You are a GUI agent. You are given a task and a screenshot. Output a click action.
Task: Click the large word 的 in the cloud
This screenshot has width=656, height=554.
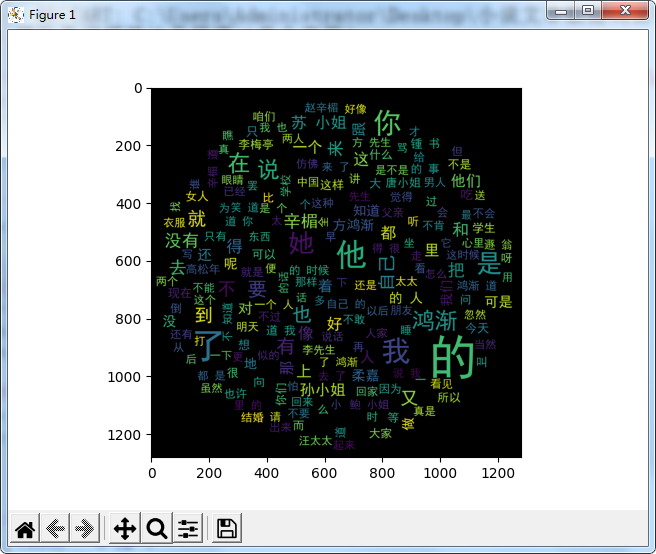click(452, 357)
